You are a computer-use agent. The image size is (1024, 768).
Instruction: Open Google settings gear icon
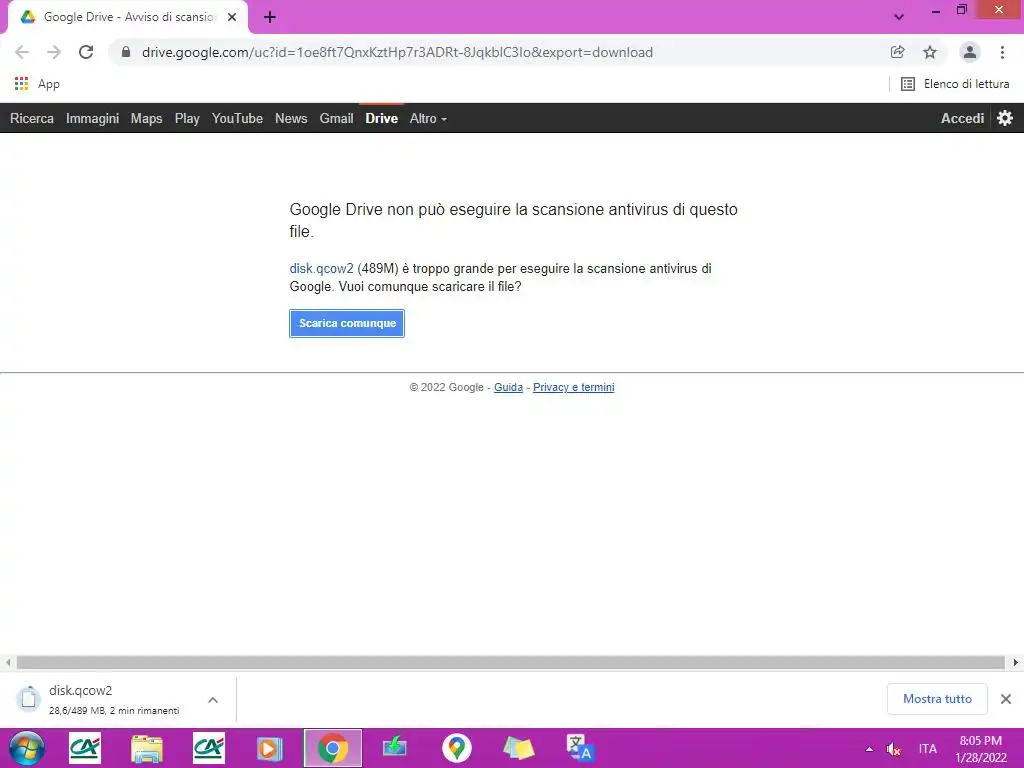1005,118
